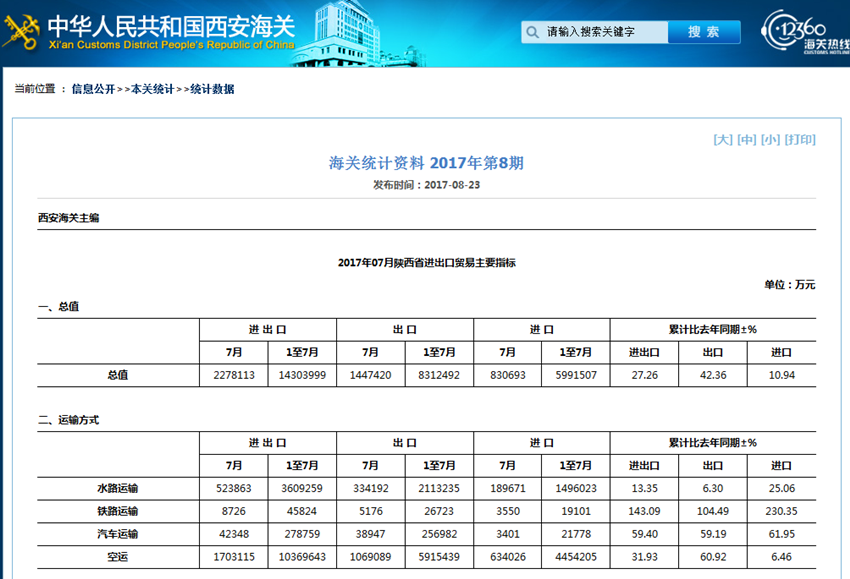Open the 本关统计 breadcrumb link

152,89
